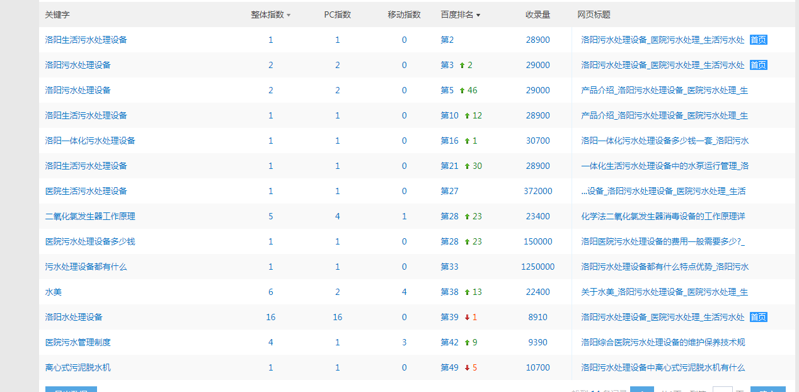Open page title 产品介绍 in rank 第5 row

click(x=664, y=90)
